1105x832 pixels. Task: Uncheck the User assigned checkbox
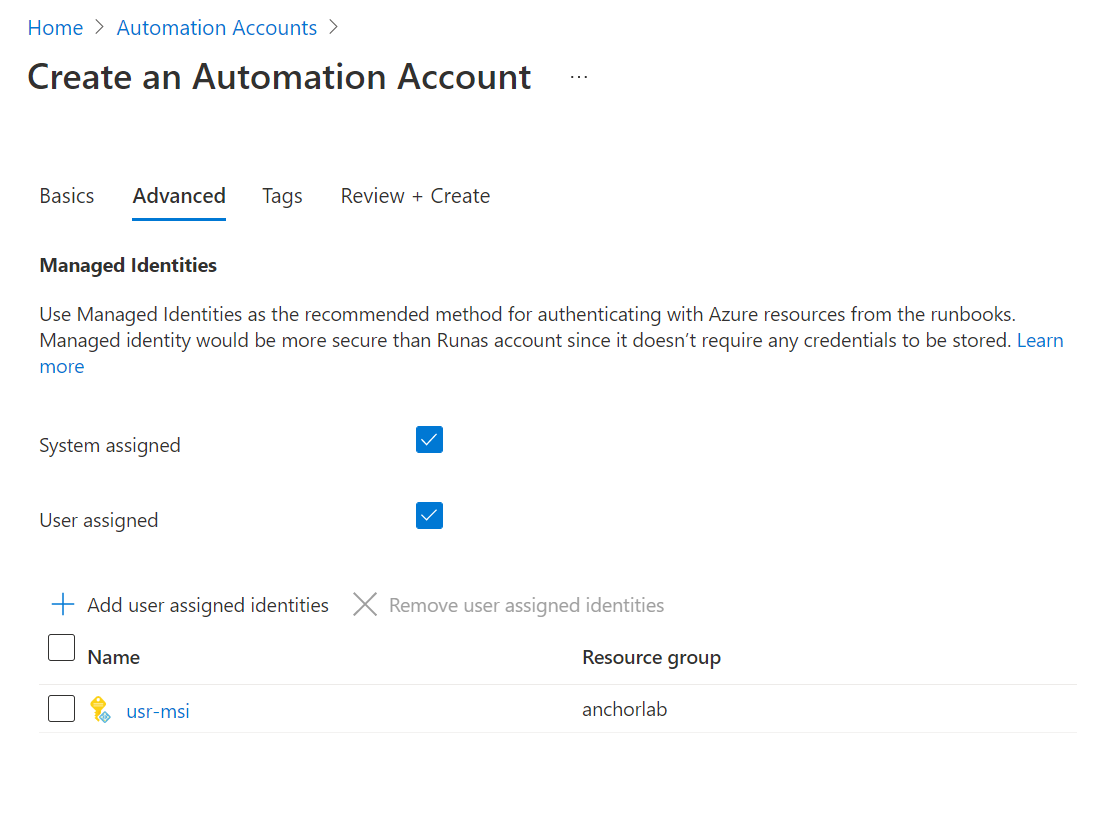[x=429, y=516]
